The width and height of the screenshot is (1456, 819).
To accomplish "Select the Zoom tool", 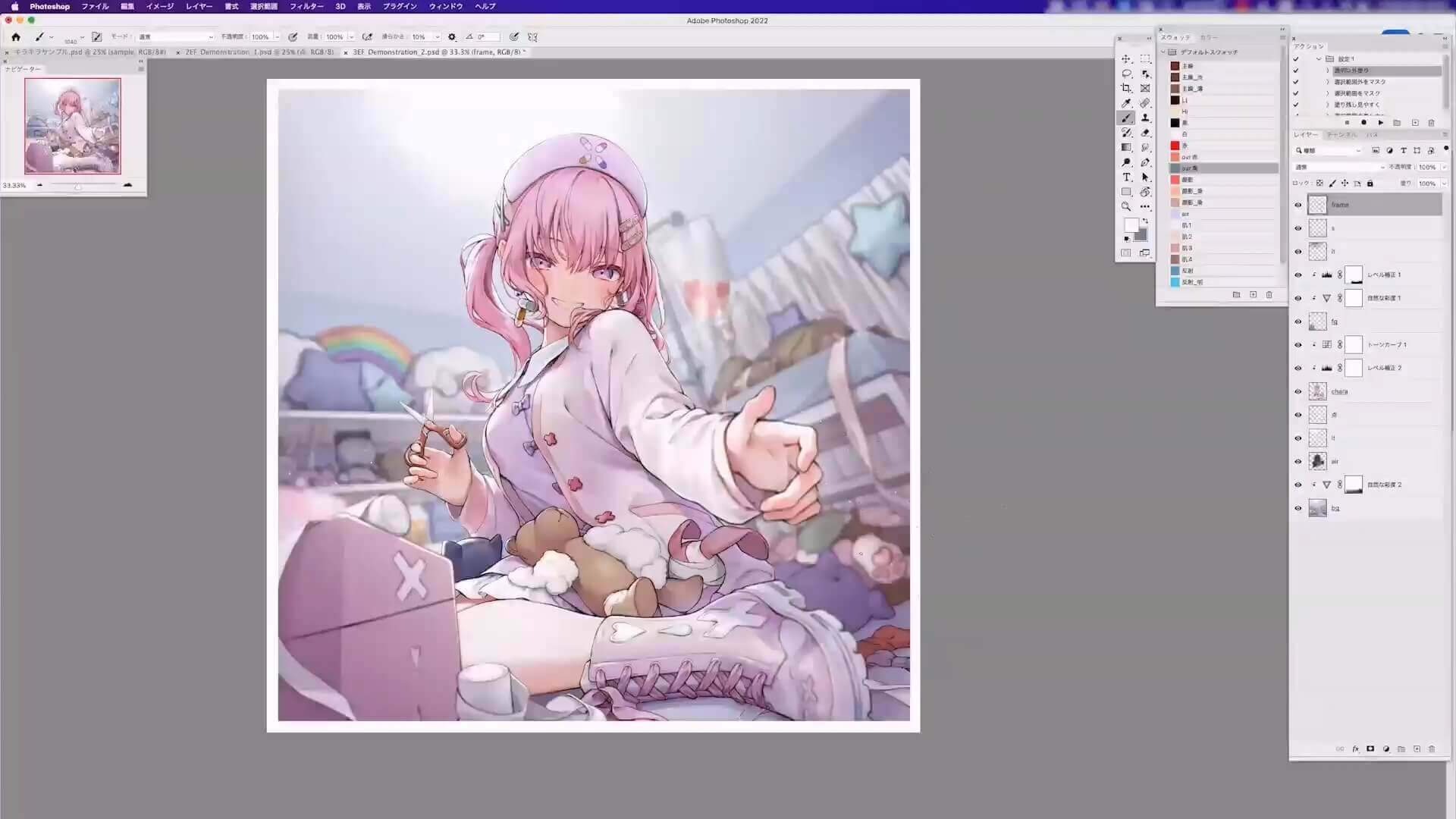I will 1126,207.
